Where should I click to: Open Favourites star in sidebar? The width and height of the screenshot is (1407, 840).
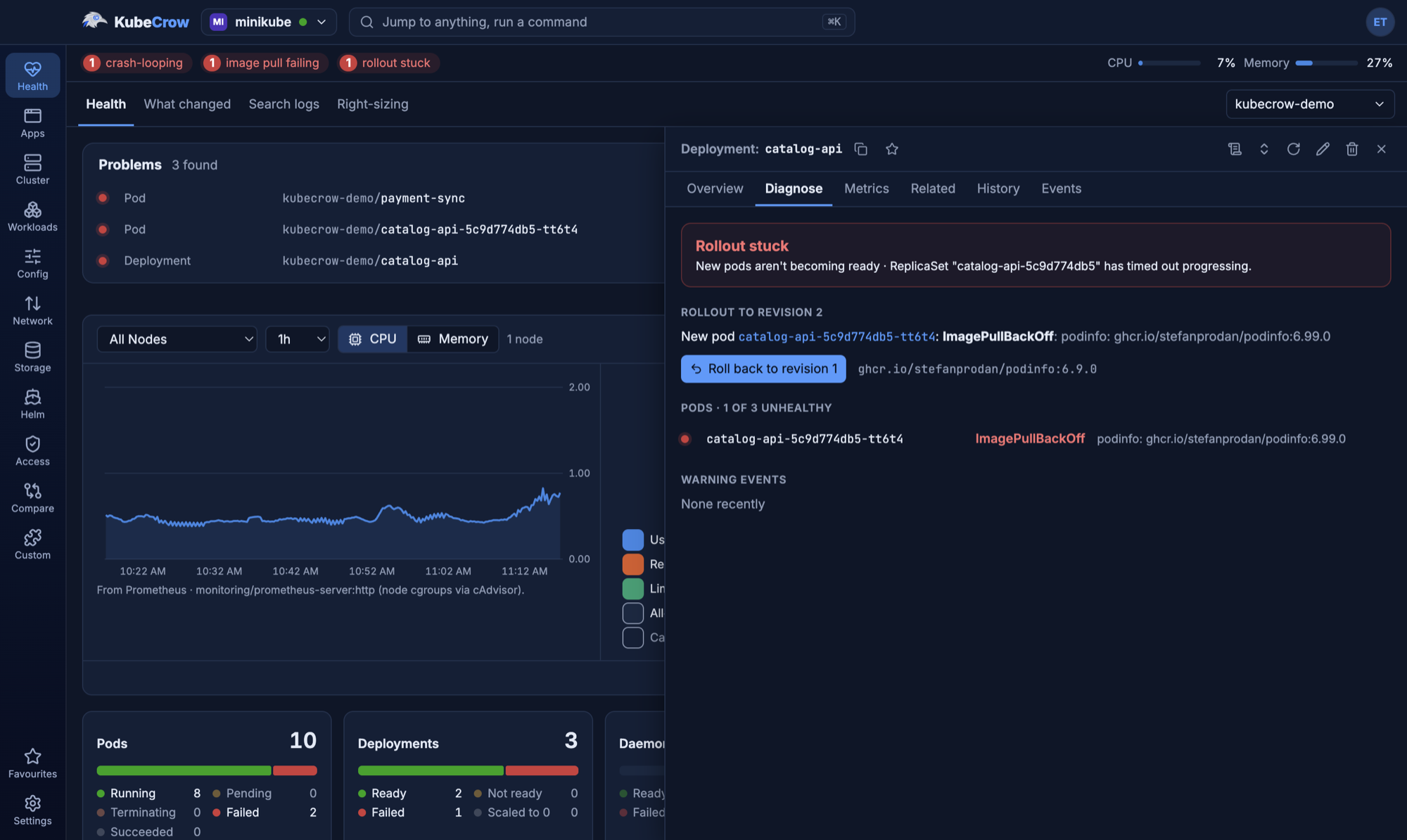click(x=32, y=763)
